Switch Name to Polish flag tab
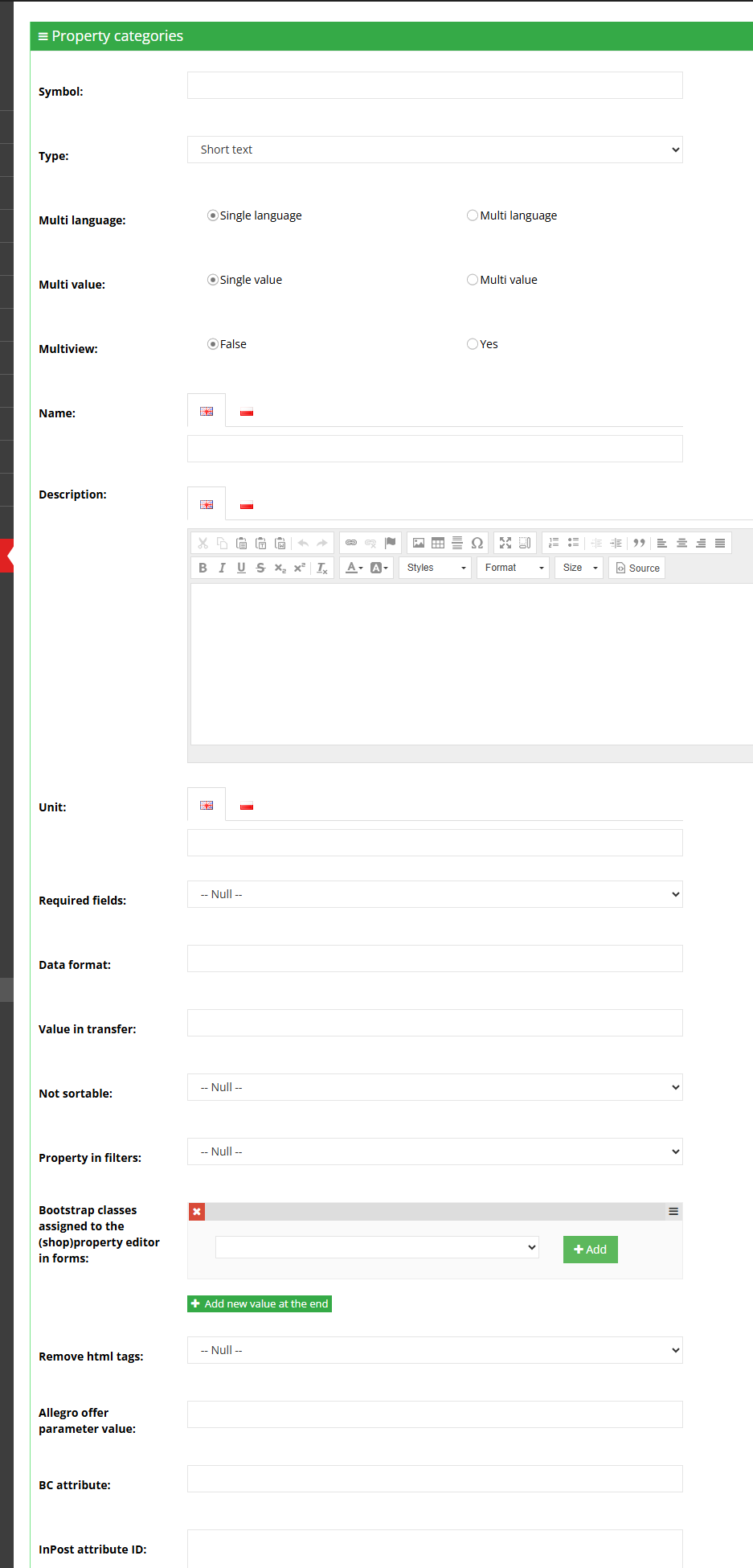This screenshot has width=753, height=1568. tap(247, 412)
